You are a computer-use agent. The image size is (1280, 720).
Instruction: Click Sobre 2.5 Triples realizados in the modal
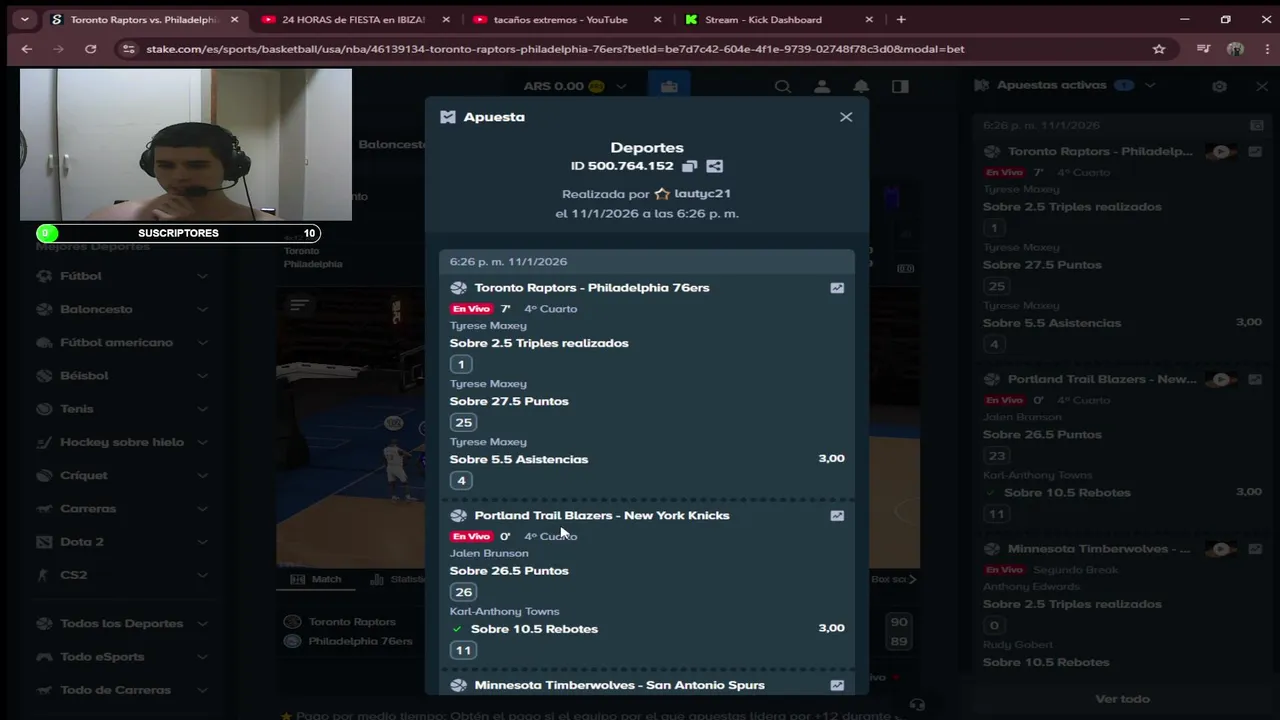click(x=539, y=343)
